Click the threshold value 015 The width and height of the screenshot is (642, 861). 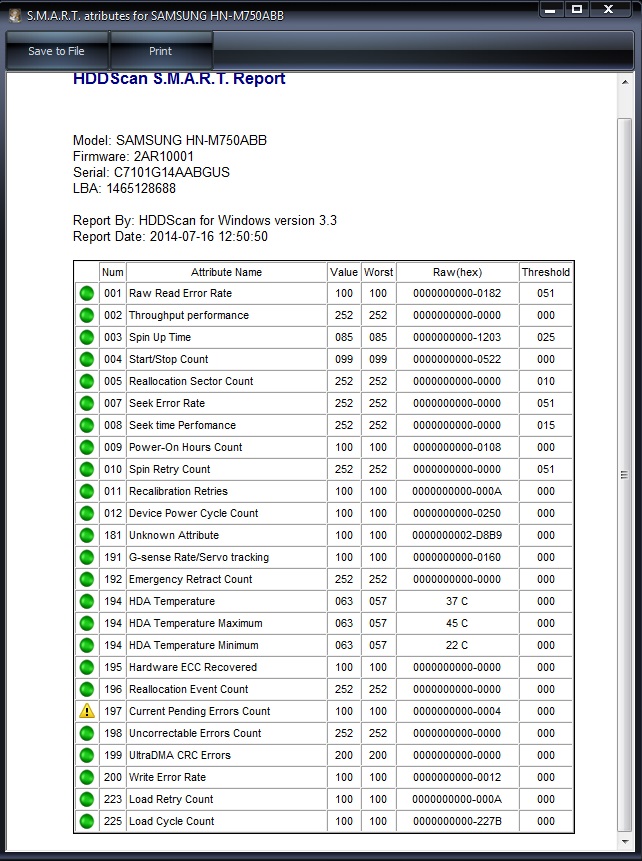pos(546,425)
